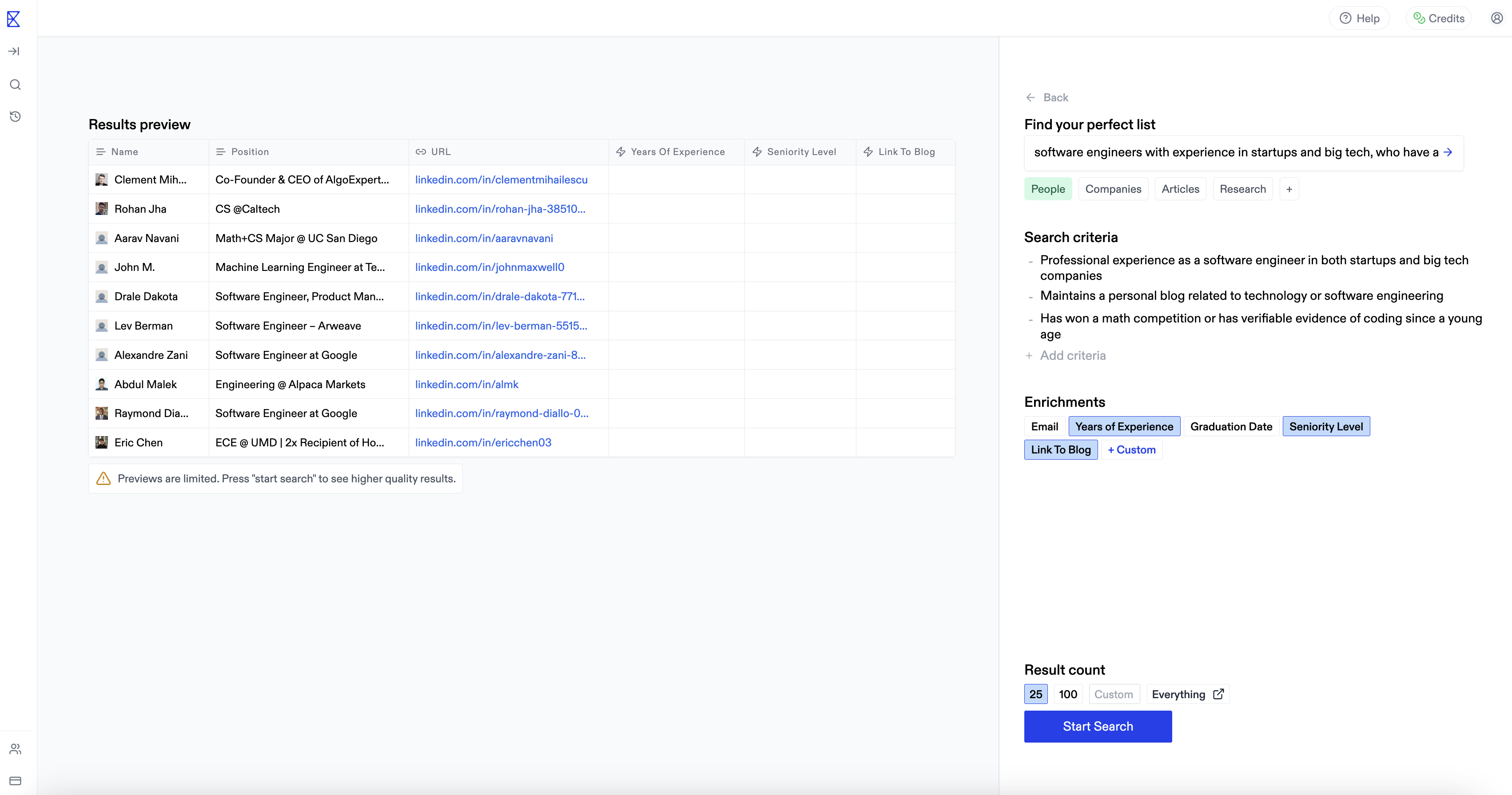This screenshot has height=795, width=1512.
Task: Click Clement Mihailescu's profile picture
Action: tap(102, 179)
